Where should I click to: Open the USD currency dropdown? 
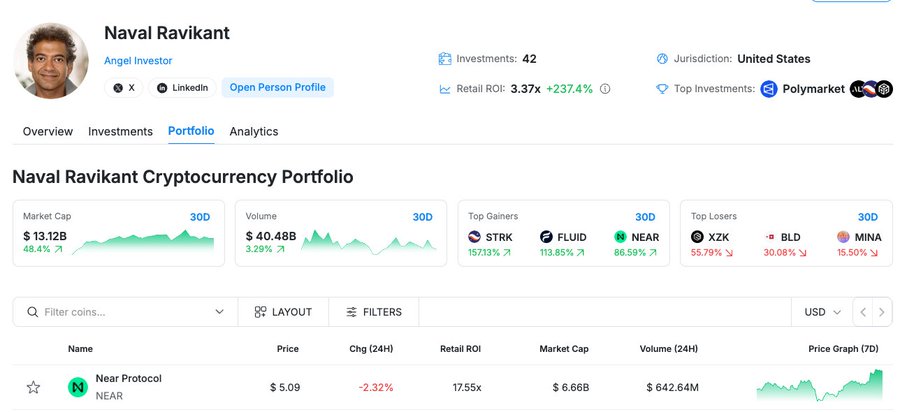pos(822,312)
